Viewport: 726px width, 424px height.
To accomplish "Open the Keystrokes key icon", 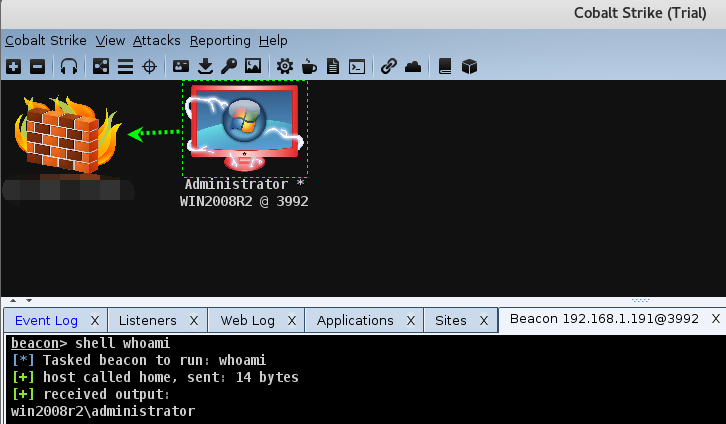I will pos(229,67).
